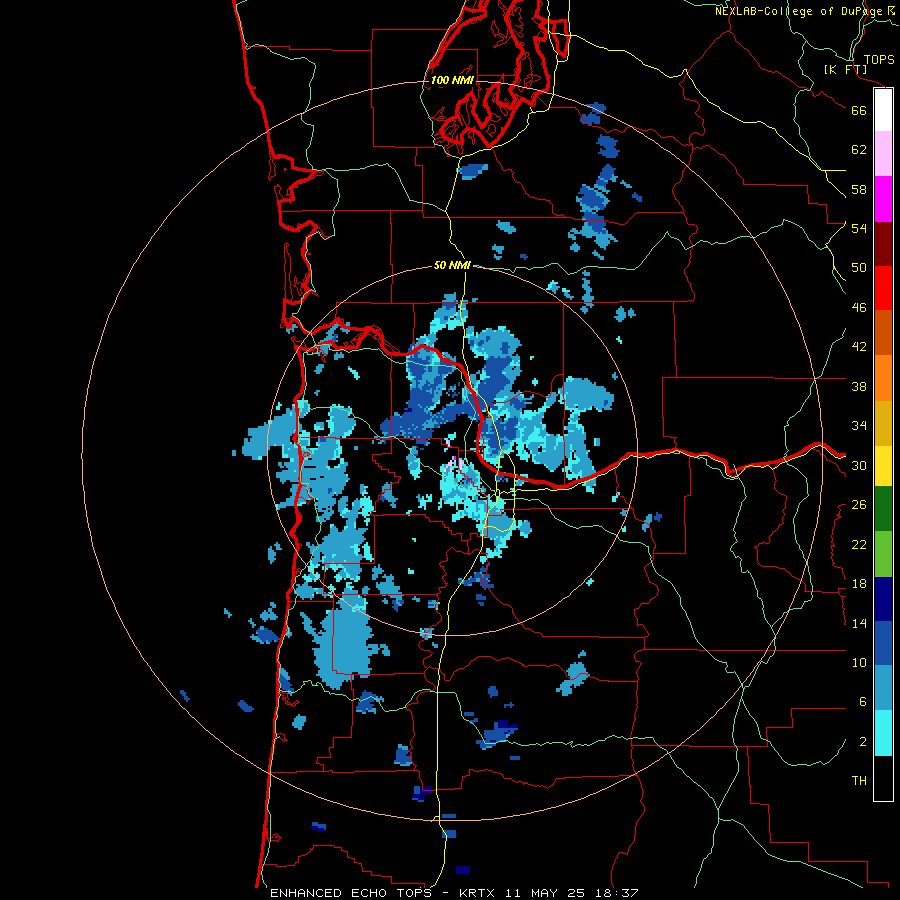
Task: Click the '38' legend value
Action: coord(859,387)
